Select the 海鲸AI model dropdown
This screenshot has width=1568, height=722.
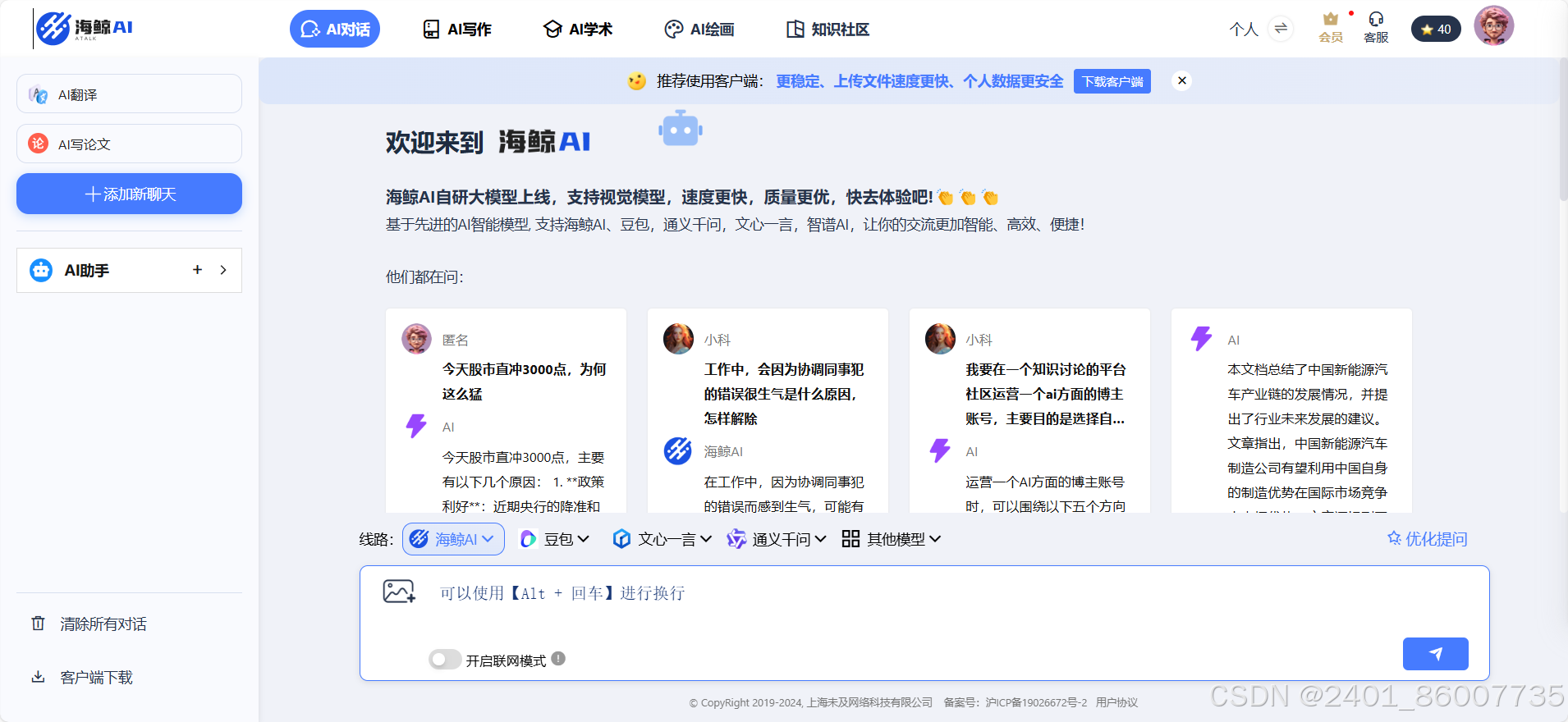point(453,539)
